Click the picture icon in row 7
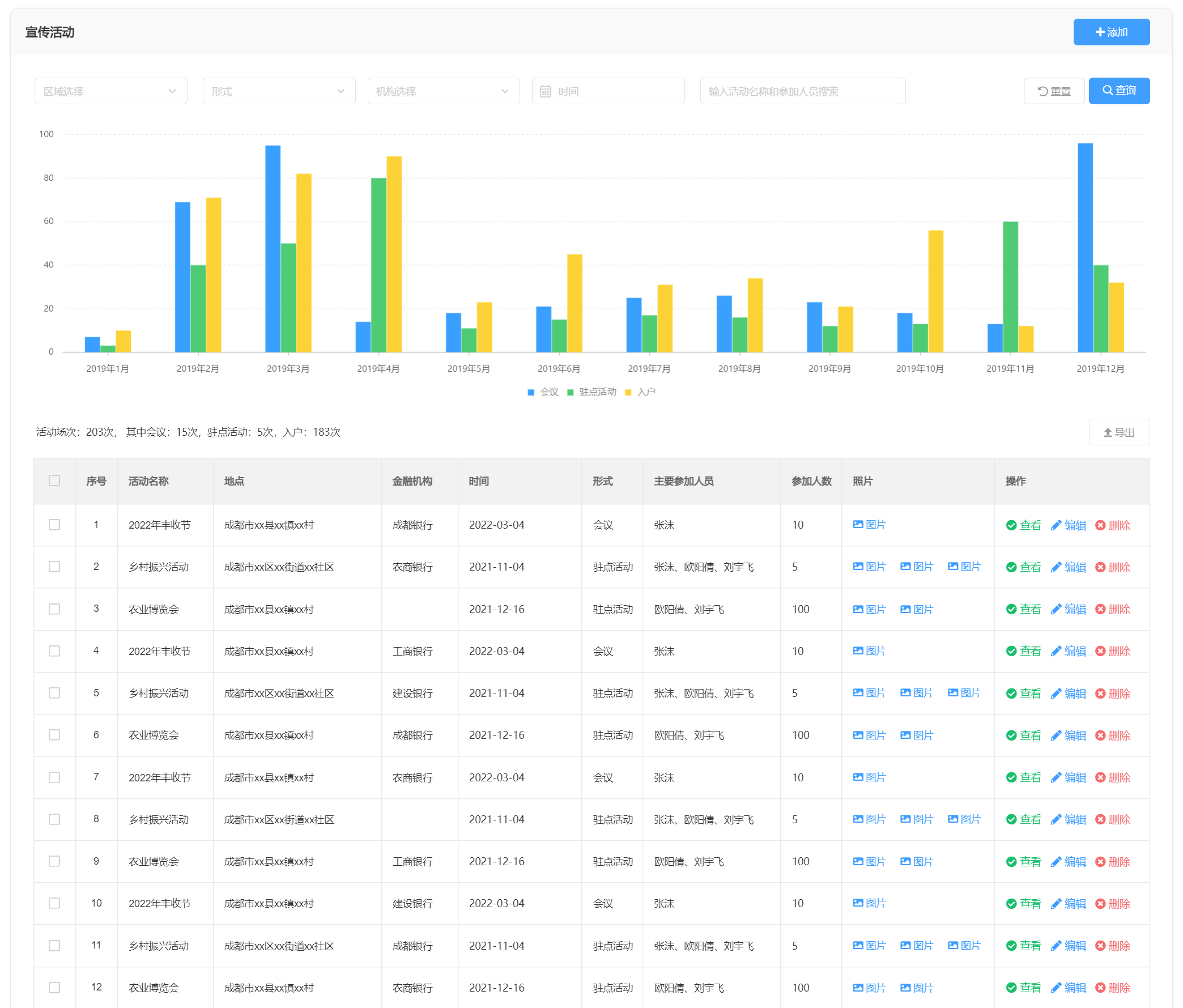 click(858, 777)
